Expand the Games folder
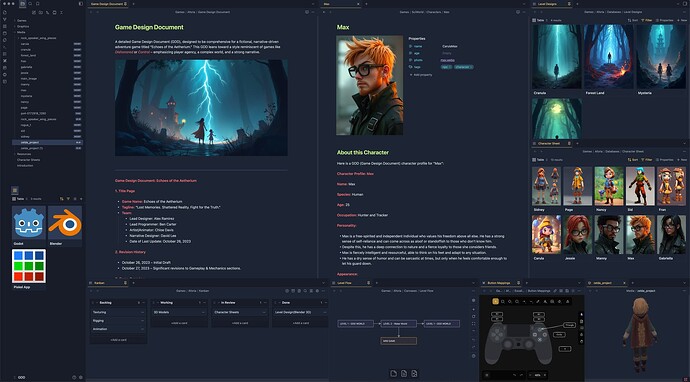The image size is (690, 382). pyautogui.click(x=21, y=20)
